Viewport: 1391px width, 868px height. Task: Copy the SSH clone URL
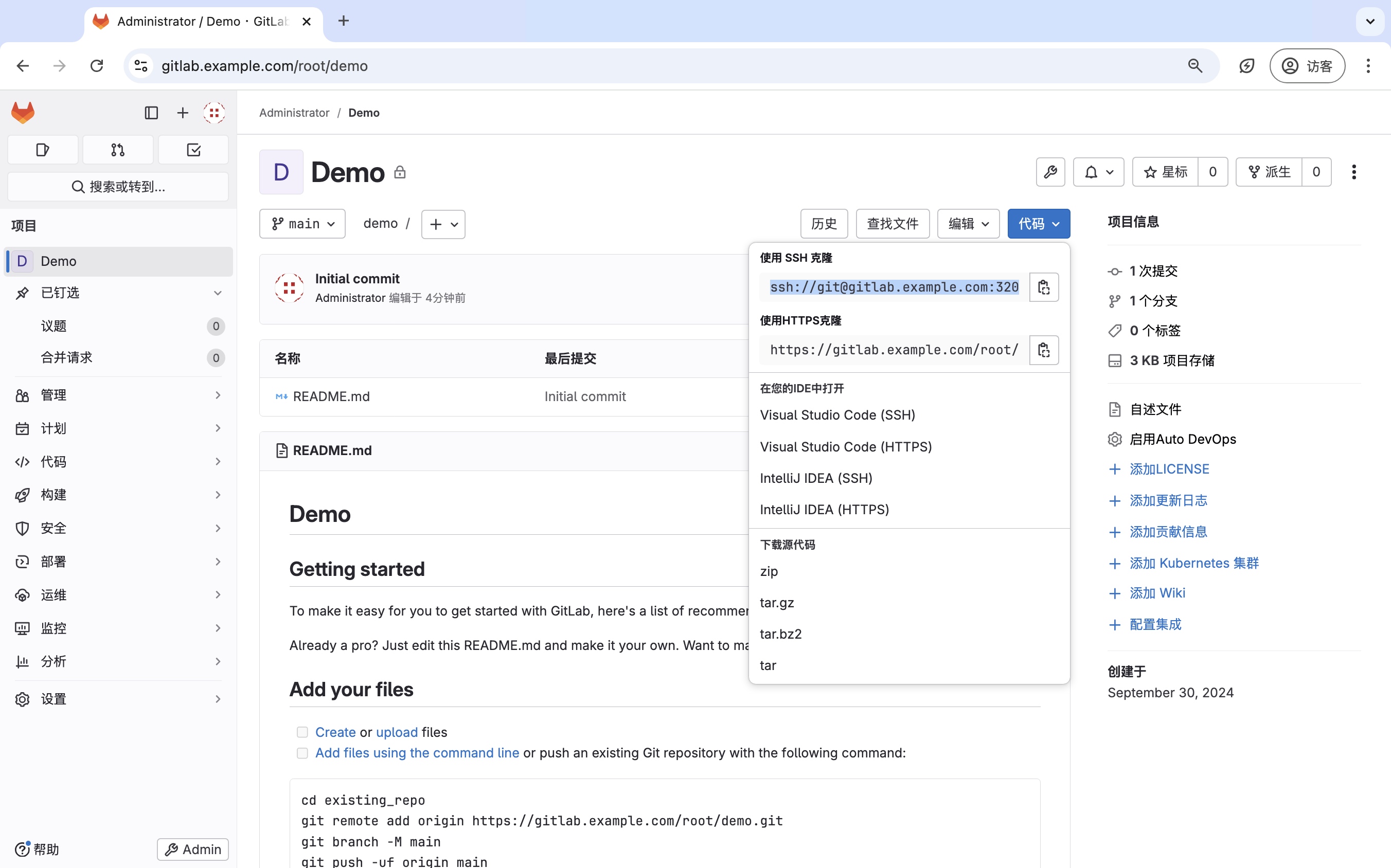1044,287
